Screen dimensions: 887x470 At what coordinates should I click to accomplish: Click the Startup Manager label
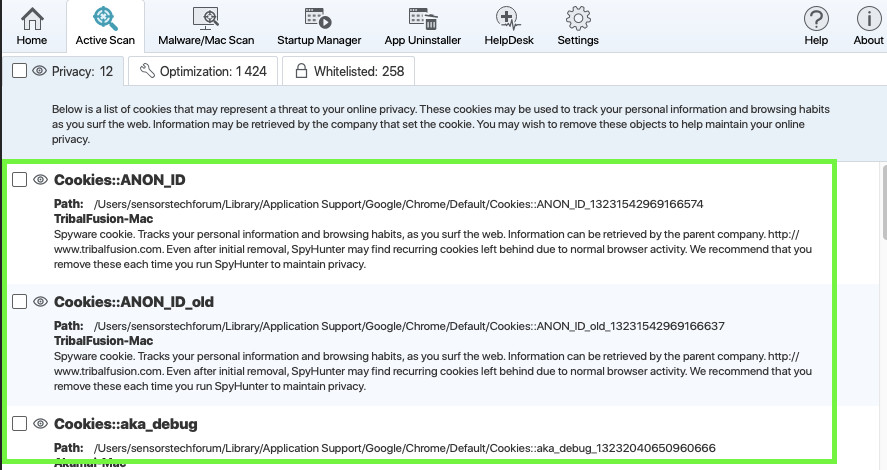pyautogui.click(x=319, y=40)
